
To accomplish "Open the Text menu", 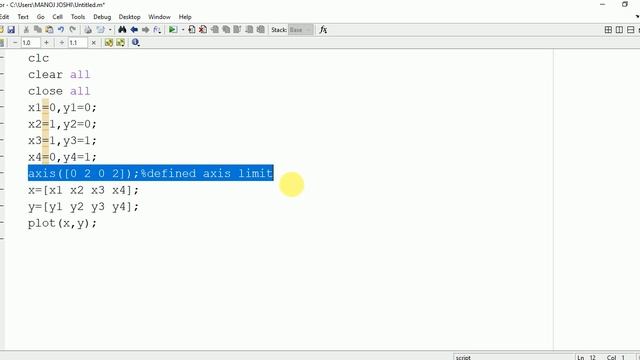I will click(x=23, y=17).
